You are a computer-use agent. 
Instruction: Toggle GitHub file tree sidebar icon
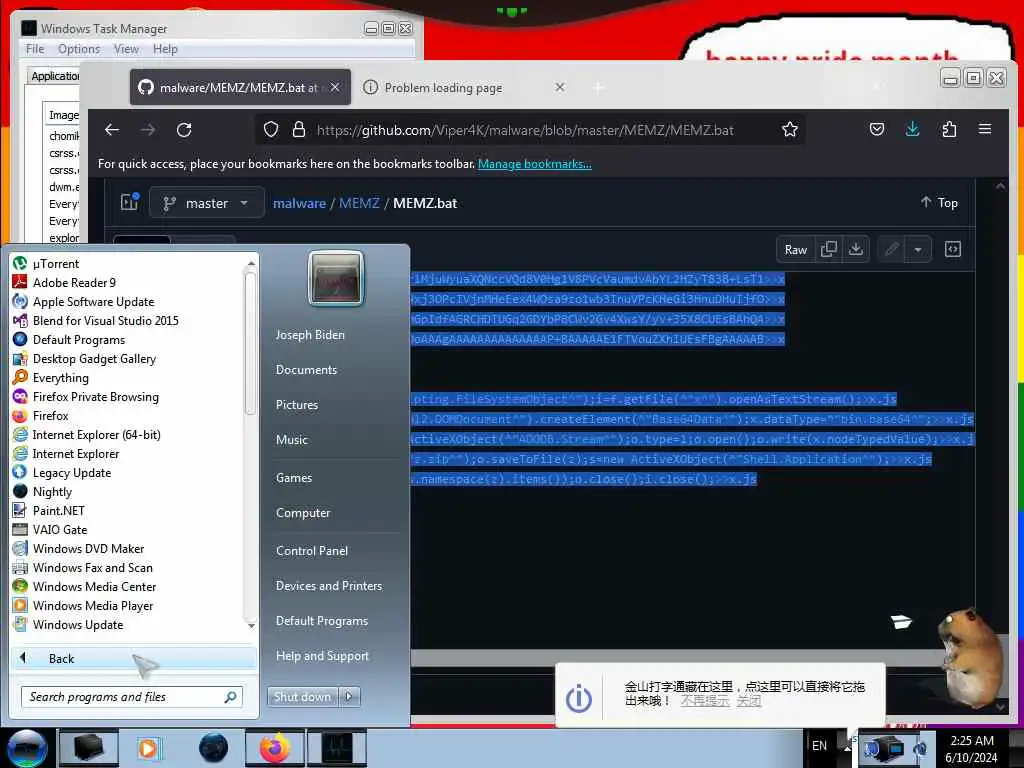click(129, 202)
